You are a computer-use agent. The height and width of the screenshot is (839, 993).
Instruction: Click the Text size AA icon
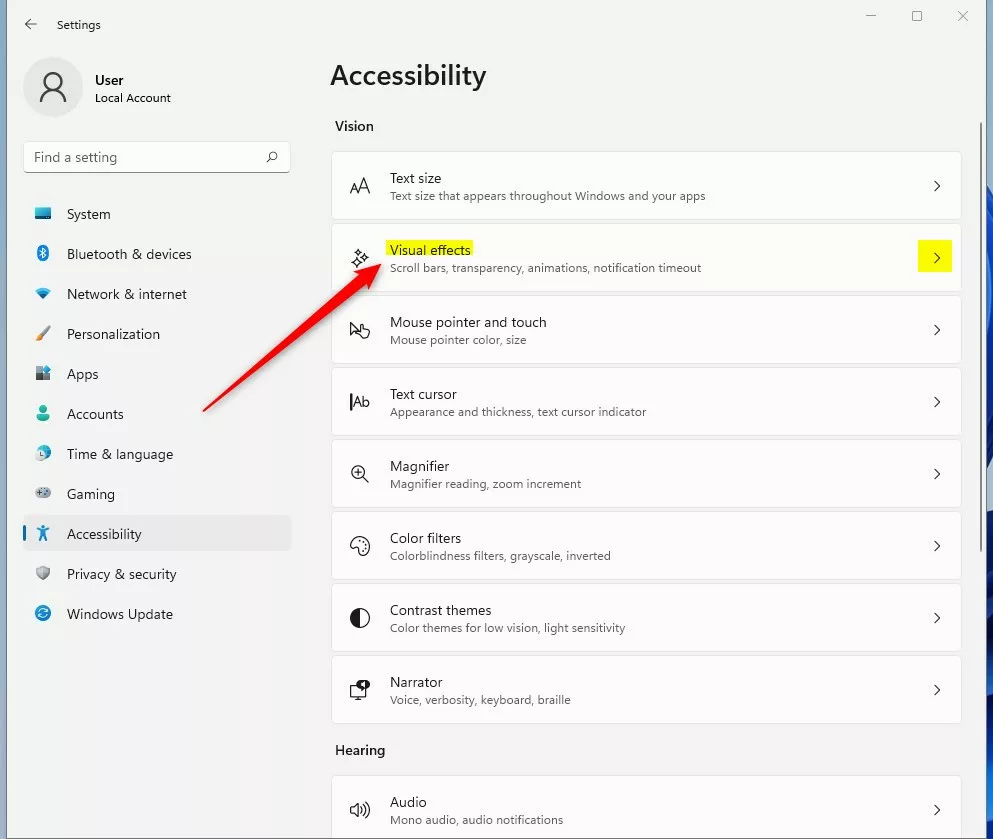tap(360, 186)
